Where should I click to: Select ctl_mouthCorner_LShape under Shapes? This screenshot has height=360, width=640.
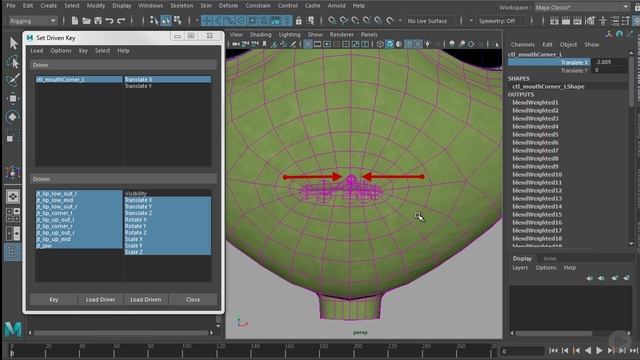coord(548,86)
